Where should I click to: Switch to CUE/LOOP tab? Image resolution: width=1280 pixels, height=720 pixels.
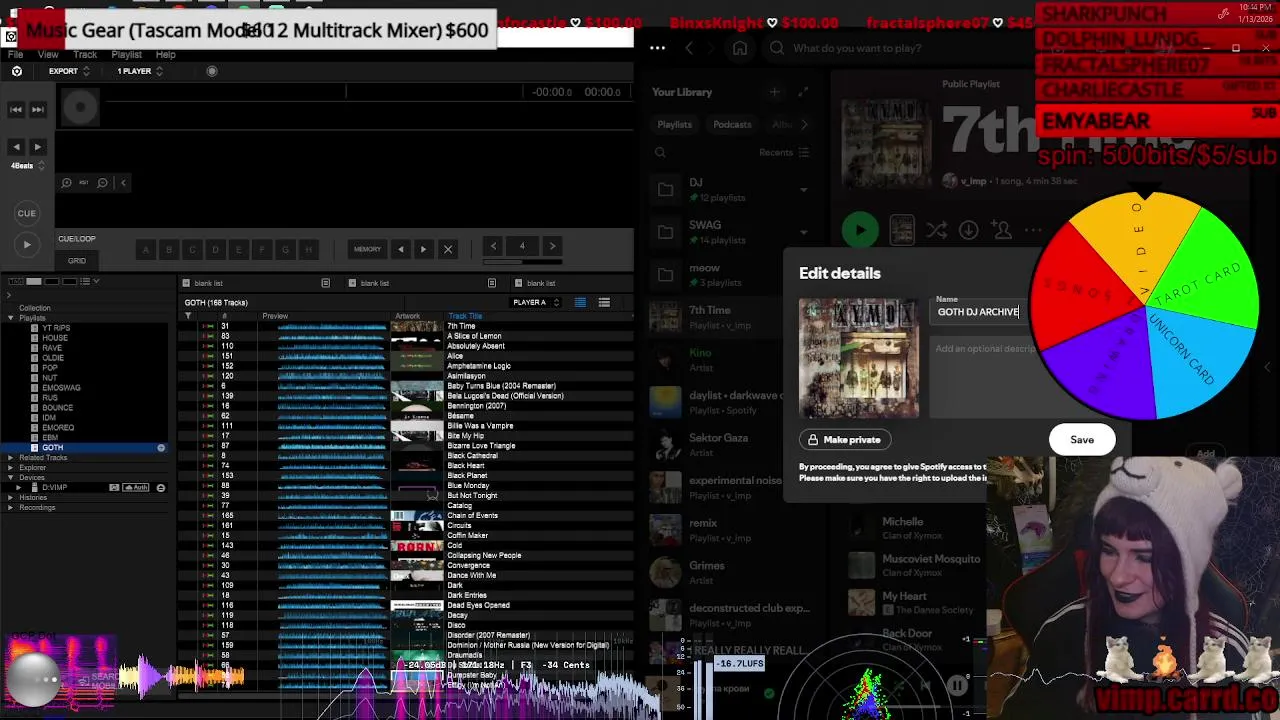pos(77,239)
